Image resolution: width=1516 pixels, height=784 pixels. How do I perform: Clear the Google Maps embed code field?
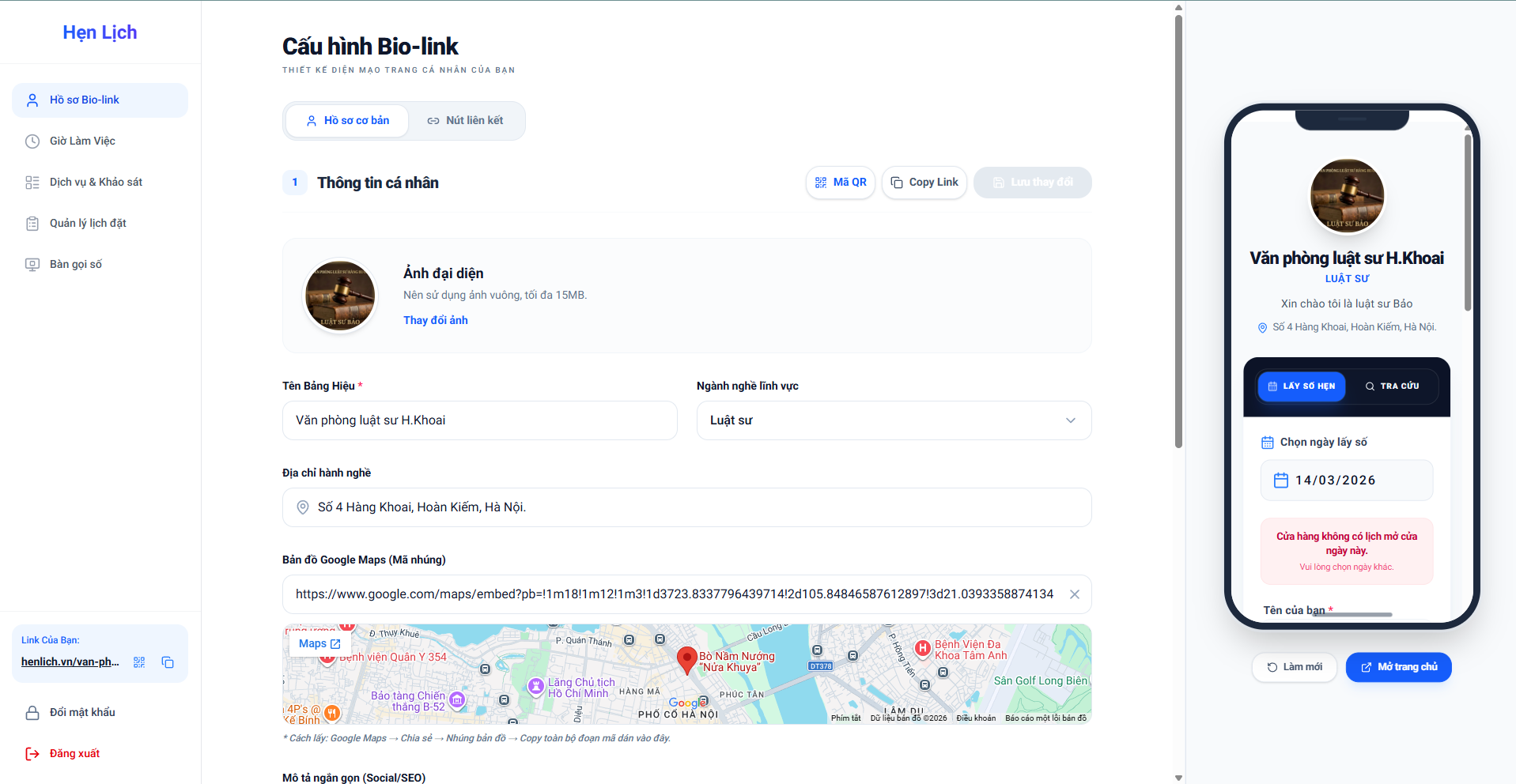pos(1074,594)
